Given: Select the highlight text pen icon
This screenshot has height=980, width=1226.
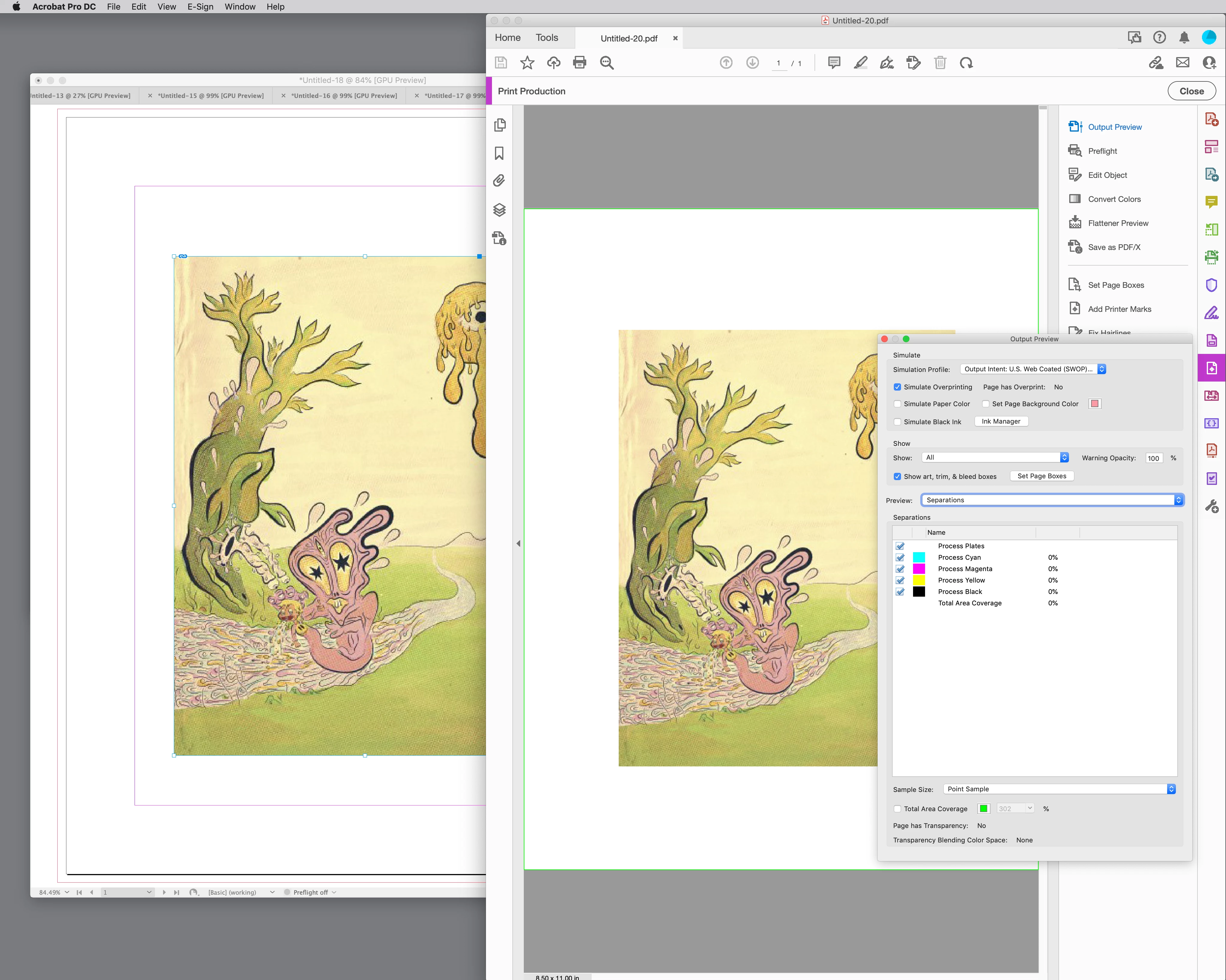Looking at the screenshot, I should tap(860, 62).
